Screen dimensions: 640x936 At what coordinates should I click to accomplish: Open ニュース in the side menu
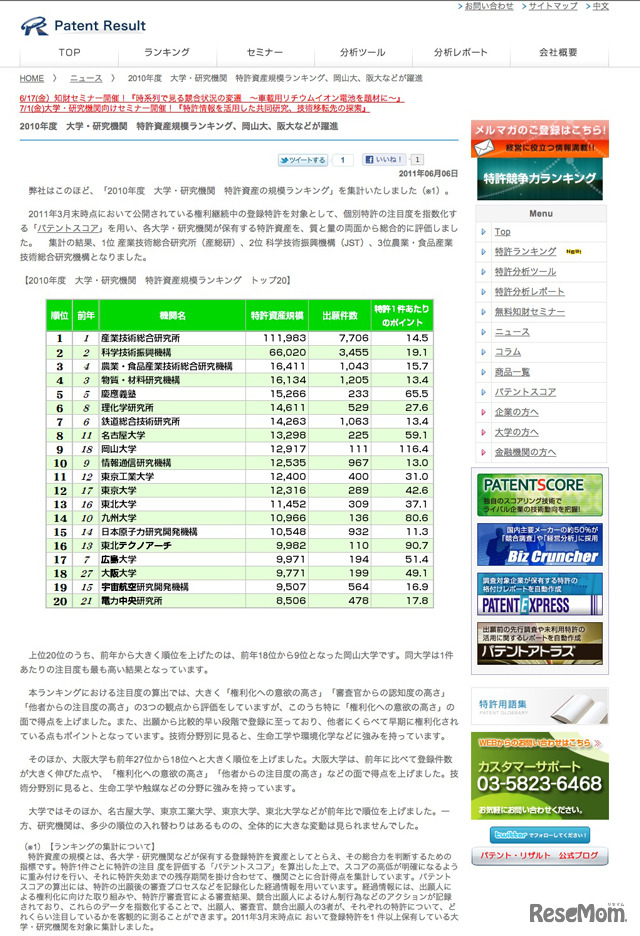pyautogui.click(x=512, y=332)
